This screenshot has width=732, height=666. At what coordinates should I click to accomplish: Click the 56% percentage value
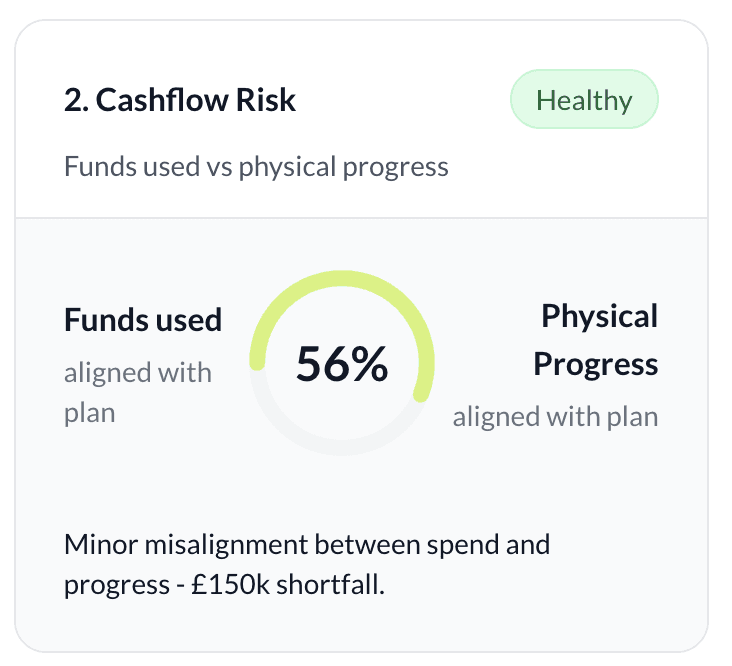coord(342,363)
